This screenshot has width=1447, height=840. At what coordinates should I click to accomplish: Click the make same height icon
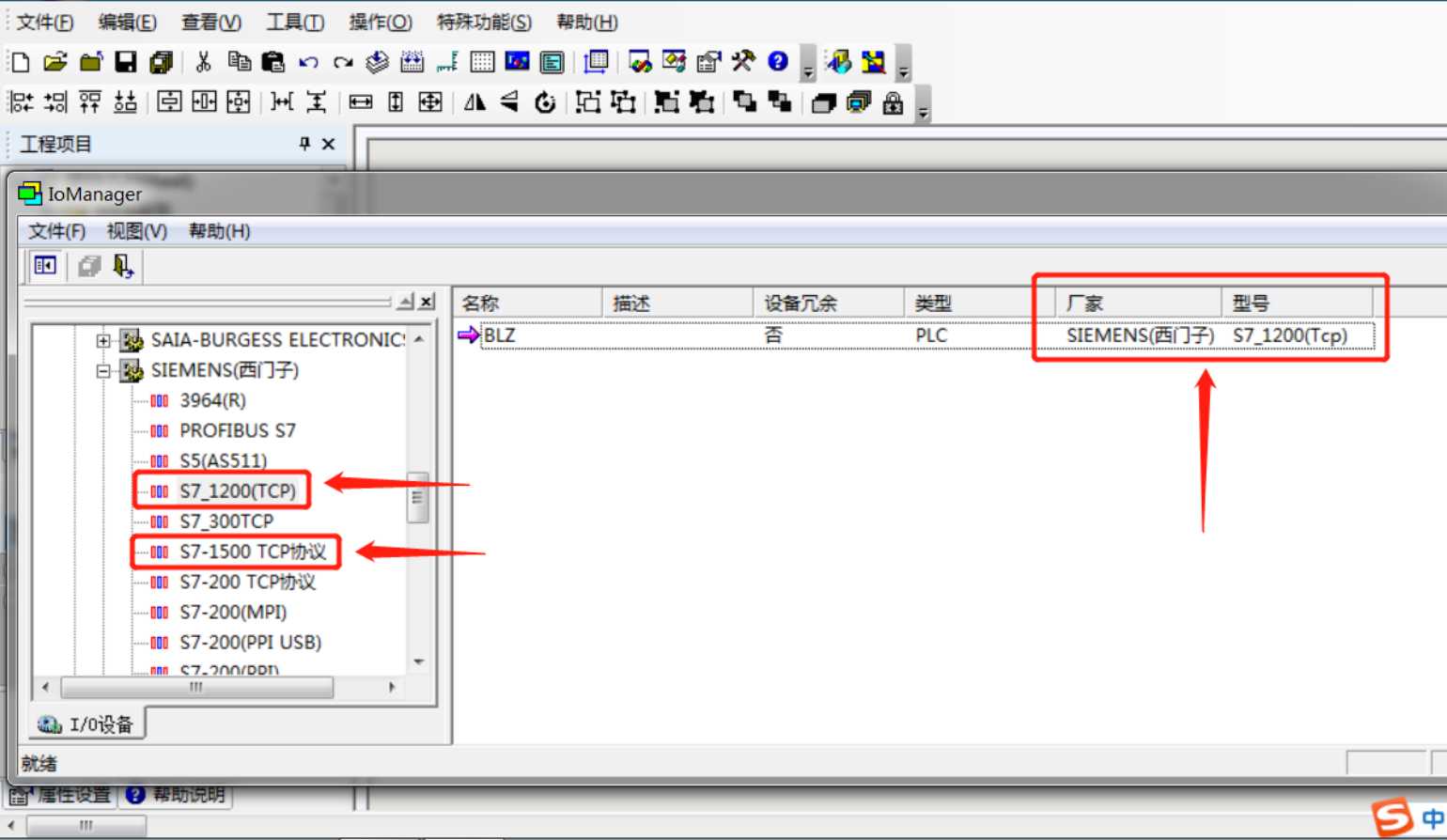[396, 102]
